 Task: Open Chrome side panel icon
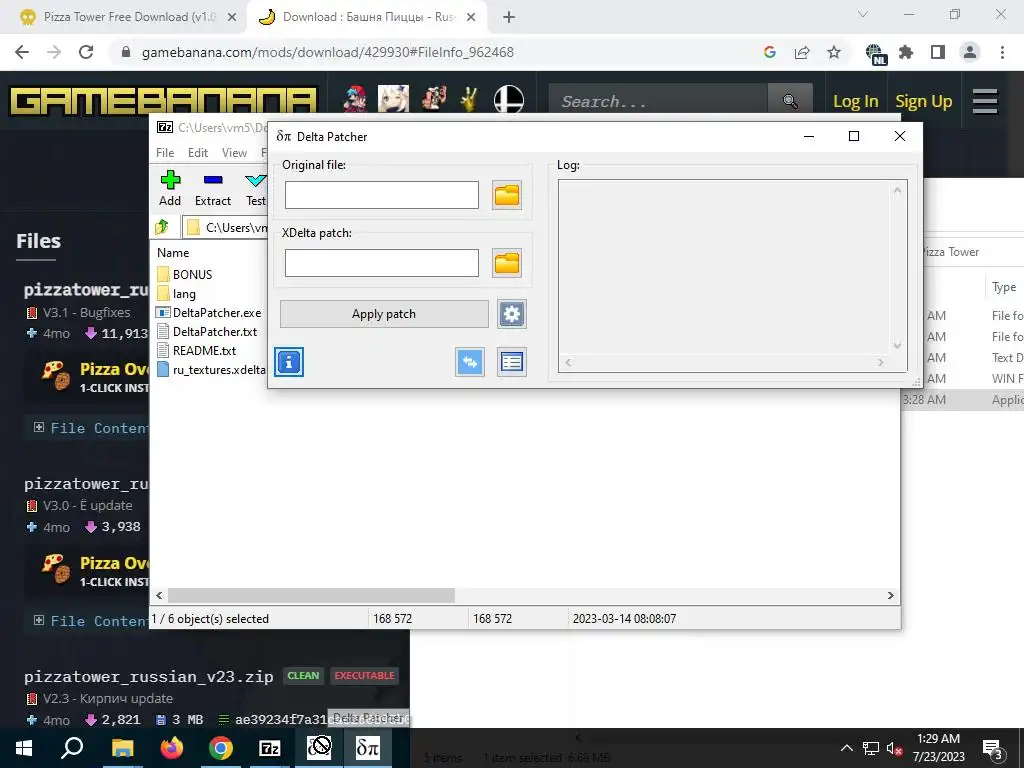click(938, 52)
